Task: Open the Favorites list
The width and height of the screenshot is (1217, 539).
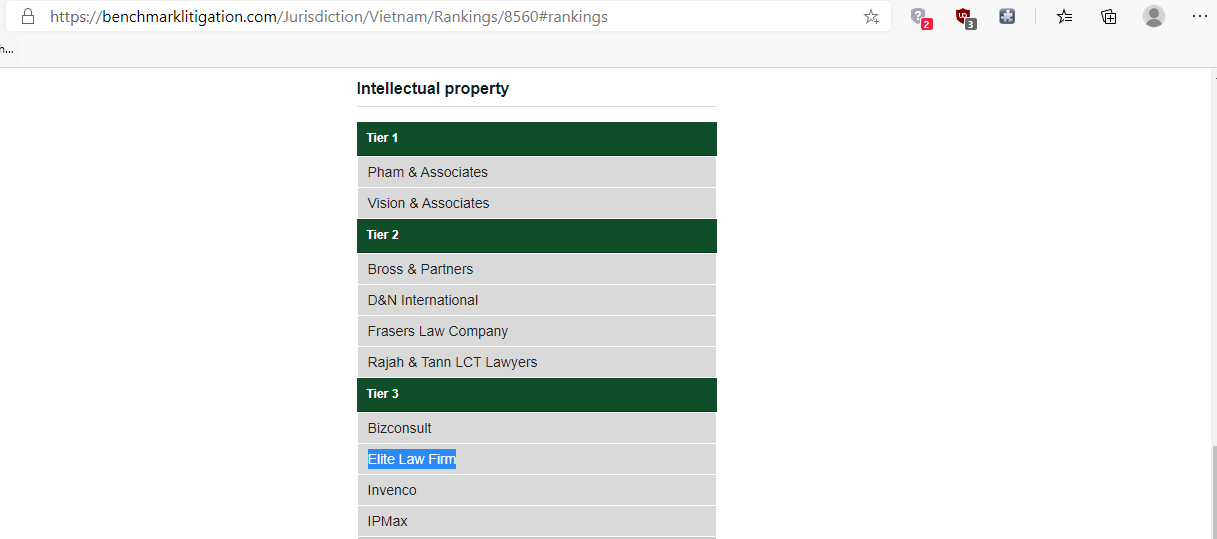Action: click(1065, 17)
